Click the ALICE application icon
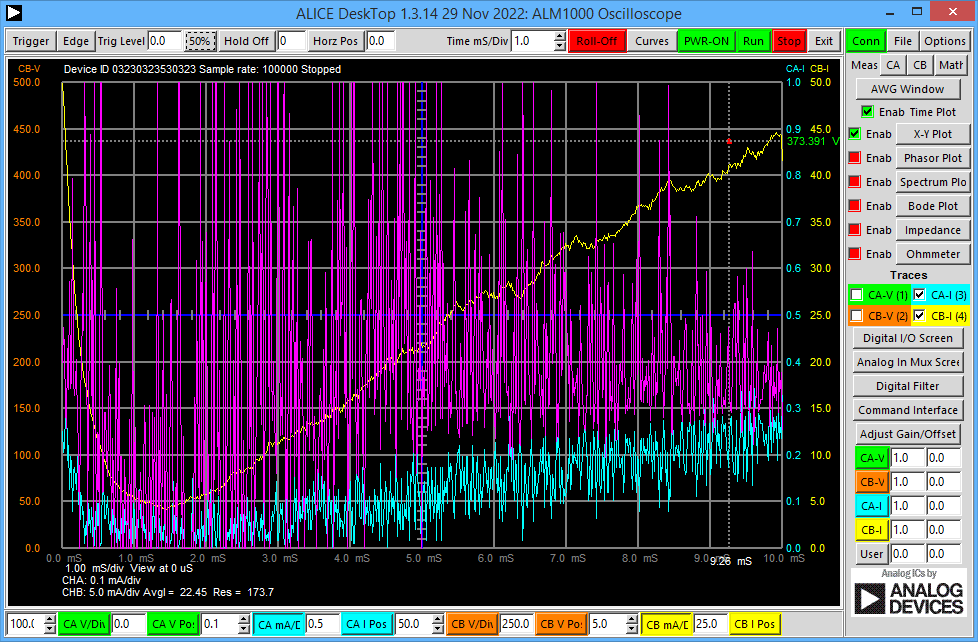978x642 pixels. point(13,13)
